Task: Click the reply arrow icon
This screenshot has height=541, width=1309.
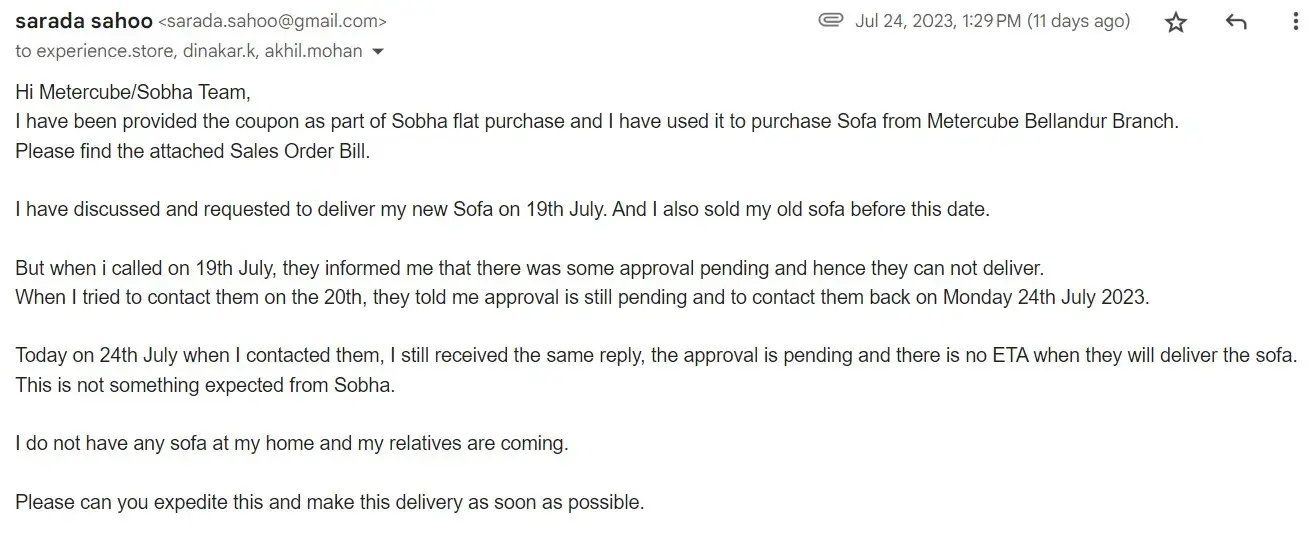Action: [1236, 22]
